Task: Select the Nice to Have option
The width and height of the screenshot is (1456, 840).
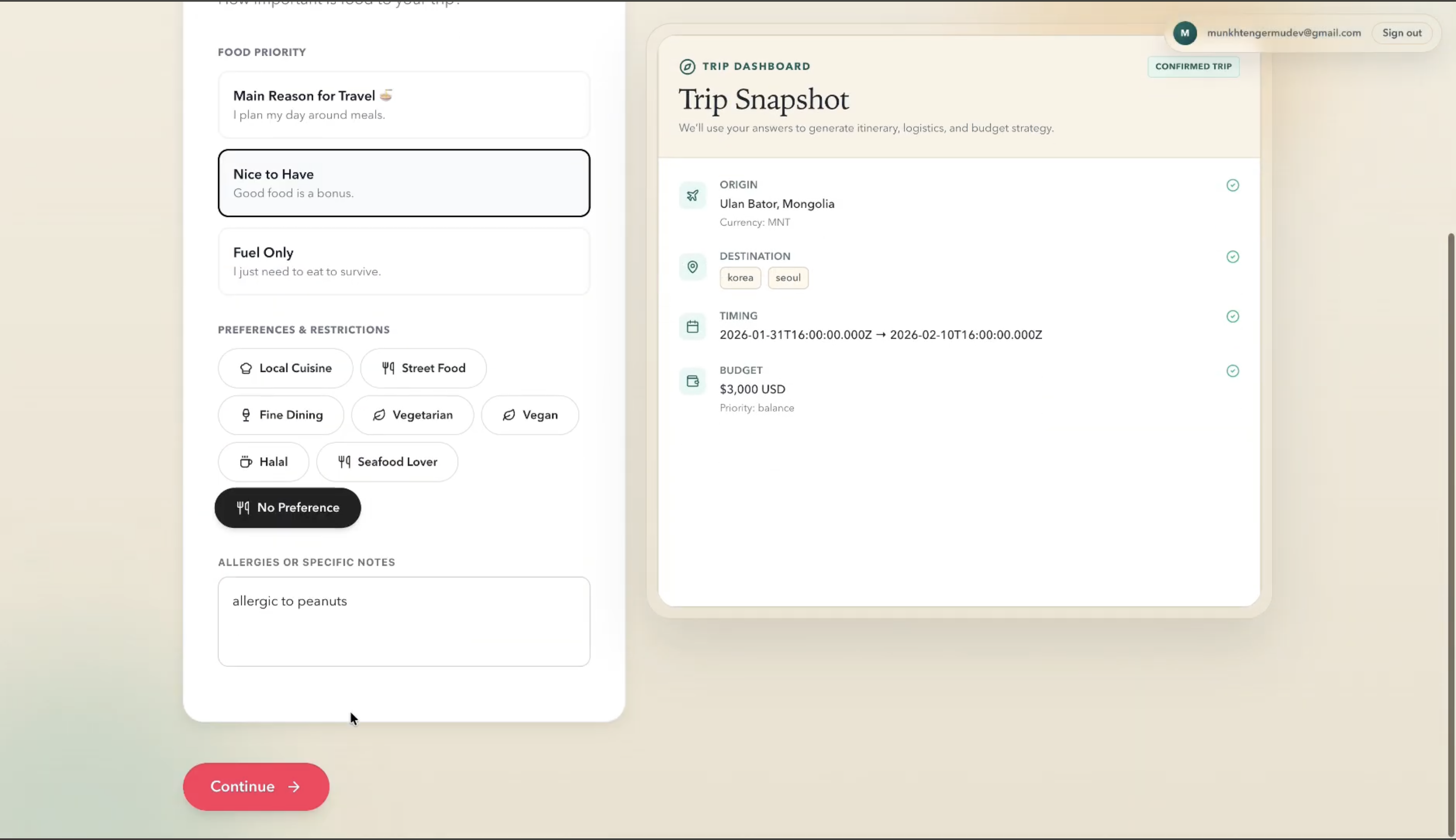Action: pos(404,183)
